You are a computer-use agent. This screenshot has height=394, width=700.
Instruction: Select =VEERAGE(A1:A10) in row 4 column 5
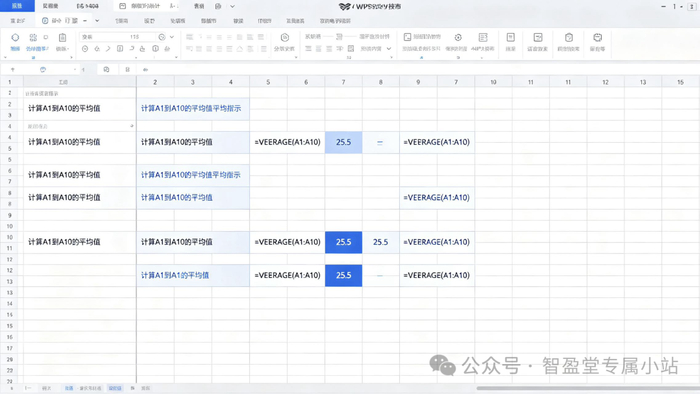click(288, 142)
